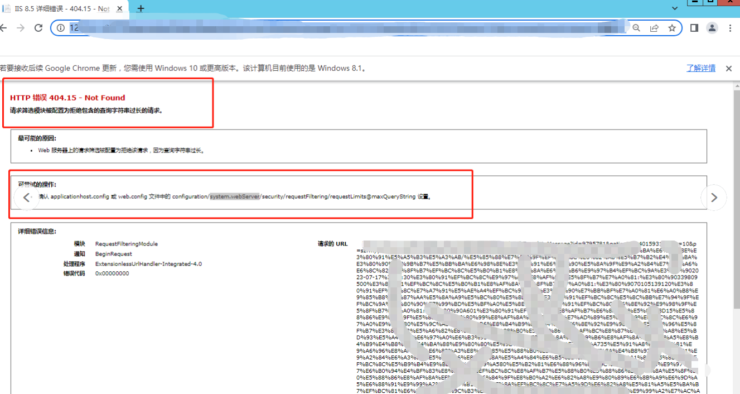The image size is (740, 394).
Task: Click the 最可能的原因 section heading
Action: (x=37, y=138)
